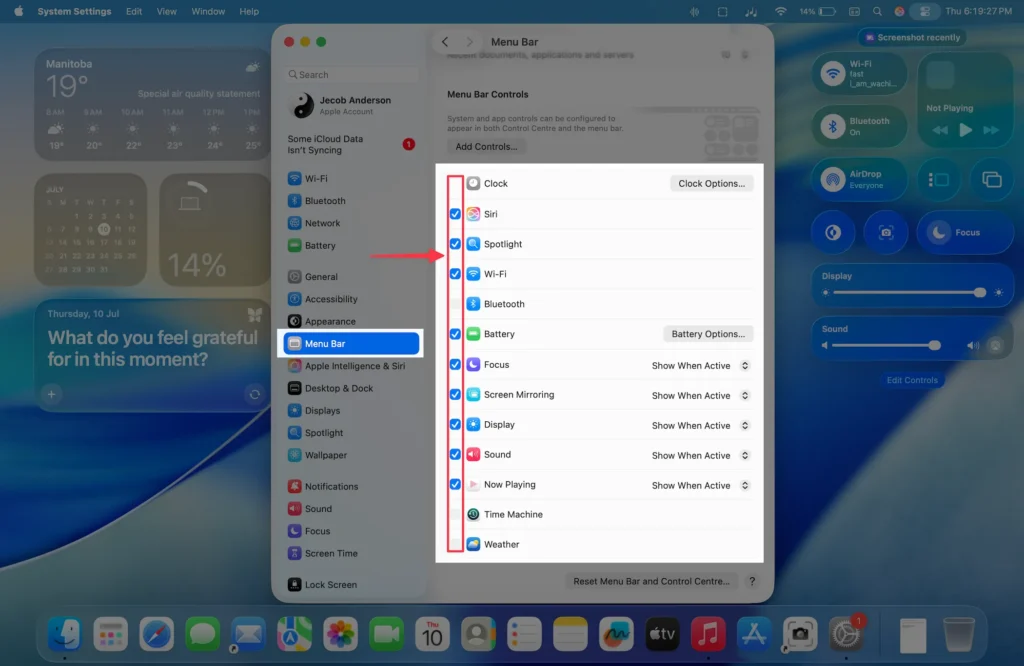Launch FaceTime from the Dock
The height and width of the screenshot is (666, 1024).
coord(386,634)
